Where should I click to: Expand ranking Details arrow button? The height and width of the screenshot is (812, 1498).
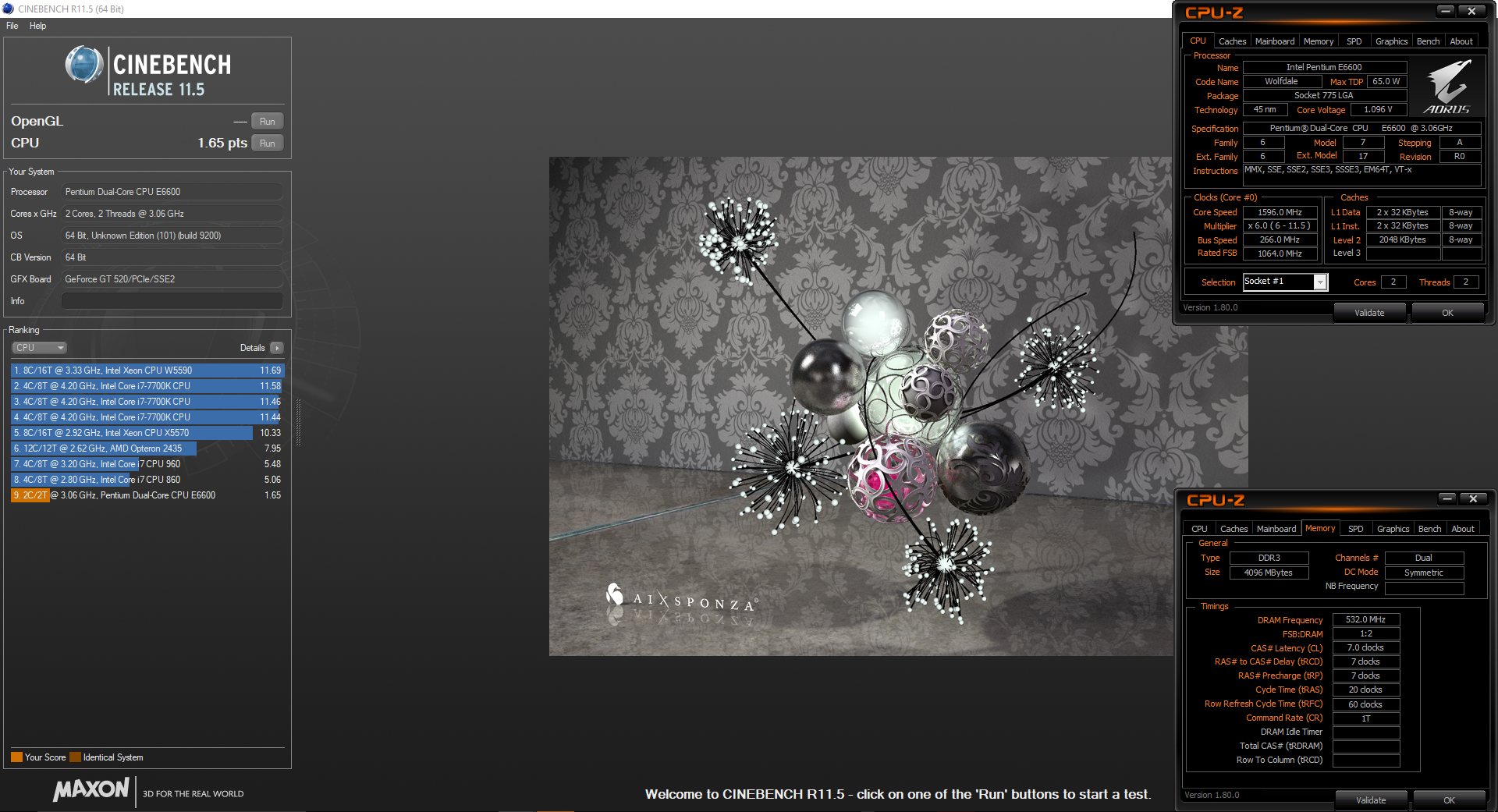pos(277,348)
